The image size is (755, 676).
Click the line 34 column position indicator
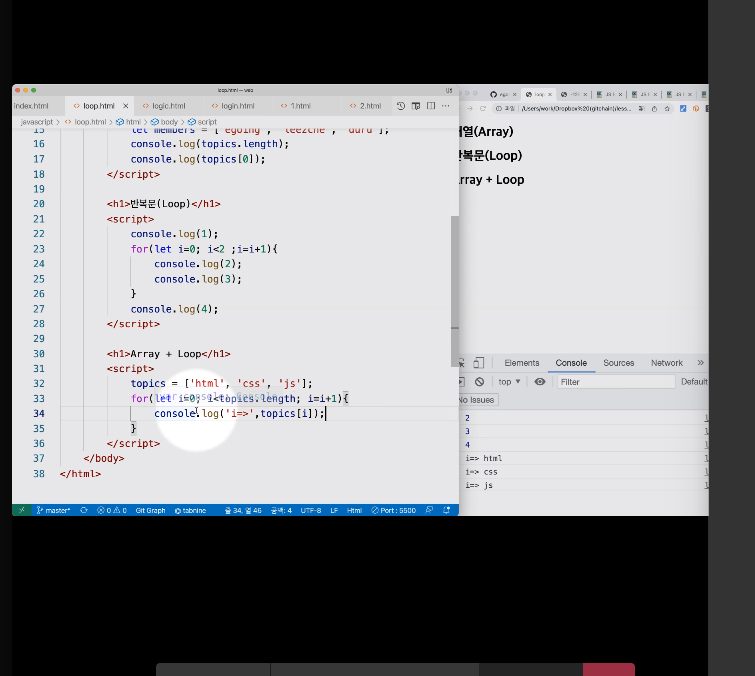point(243,510)
